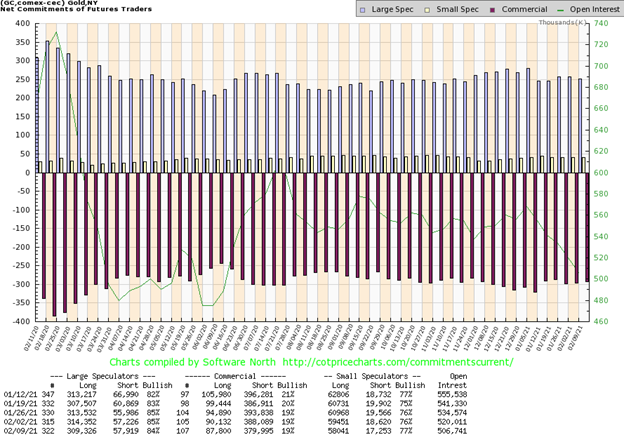Click the 01/26/21 date row label
The image size is (624, 435).
20,413
